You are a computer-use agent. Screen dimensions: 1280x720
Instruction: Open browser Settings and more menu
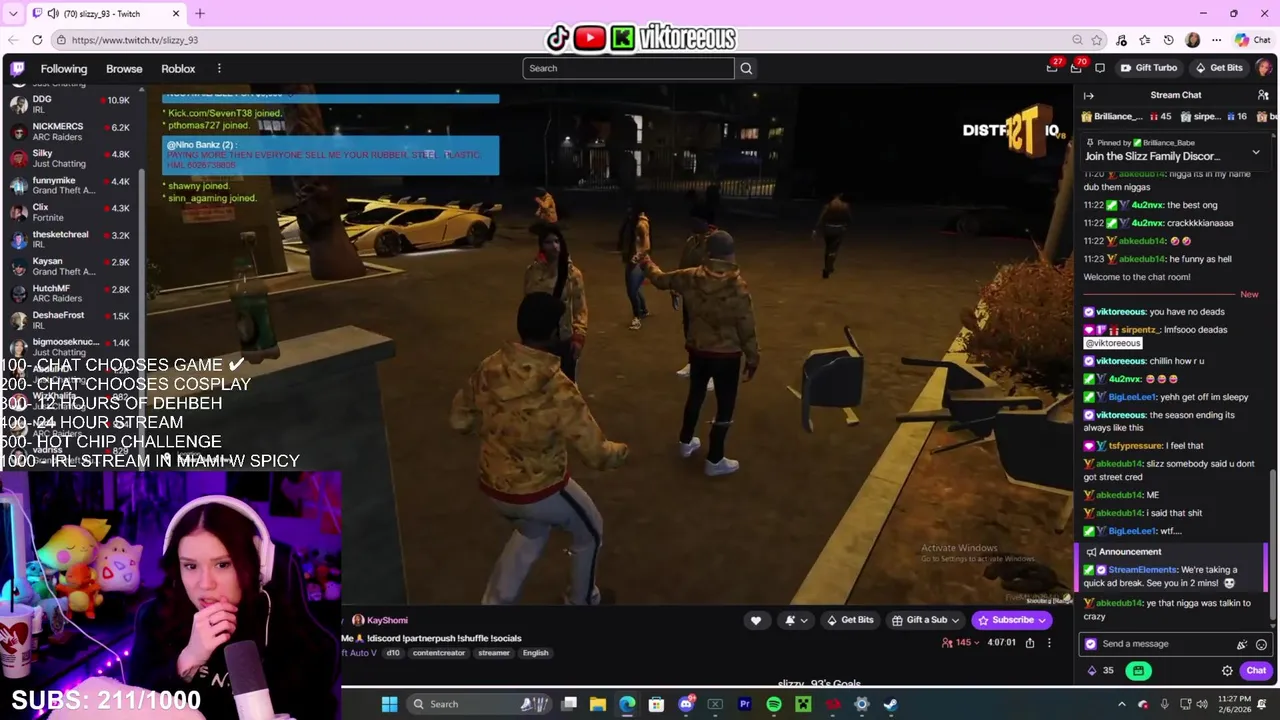1216,40
